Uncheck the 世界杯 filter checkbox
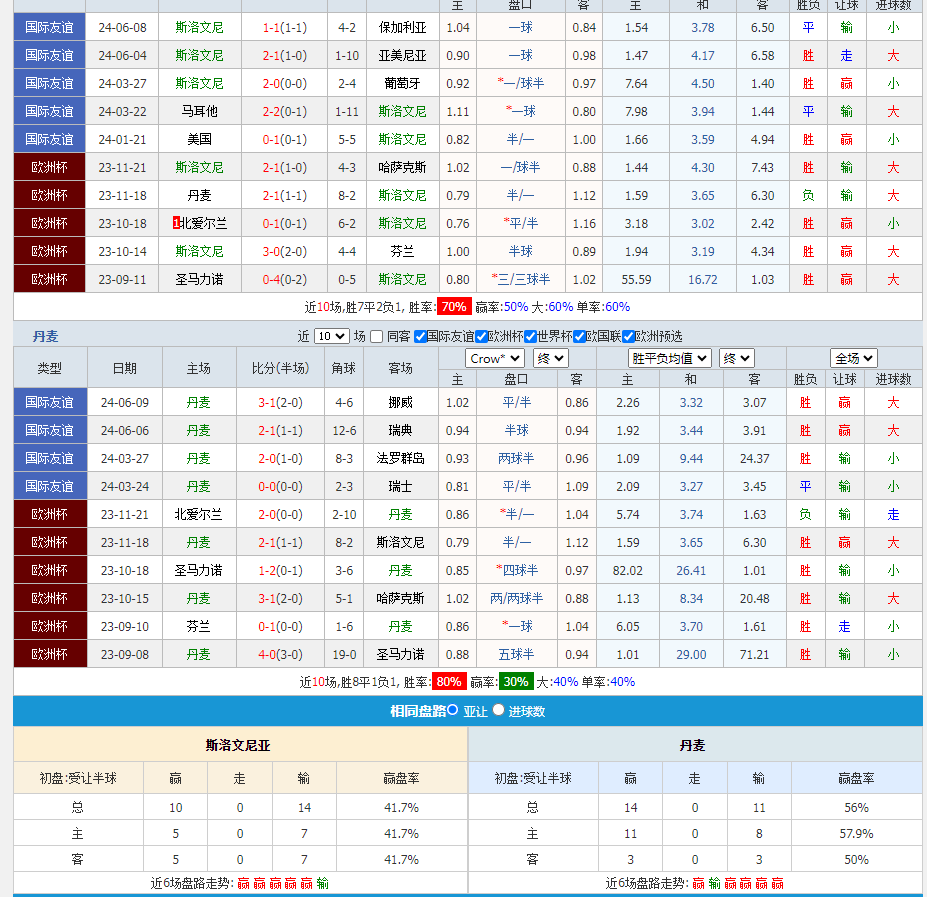The width and height of the screenshot is (927, 897). click(x=530, y=337)
